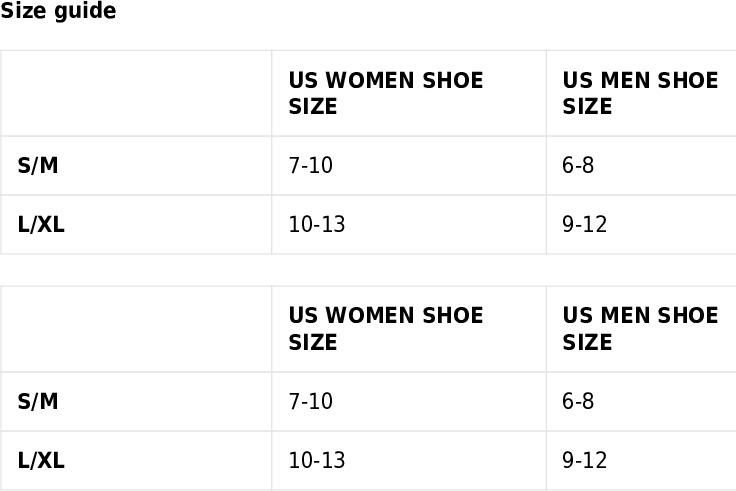Select the 9-12 cell in second table

(x=641, y=460)
